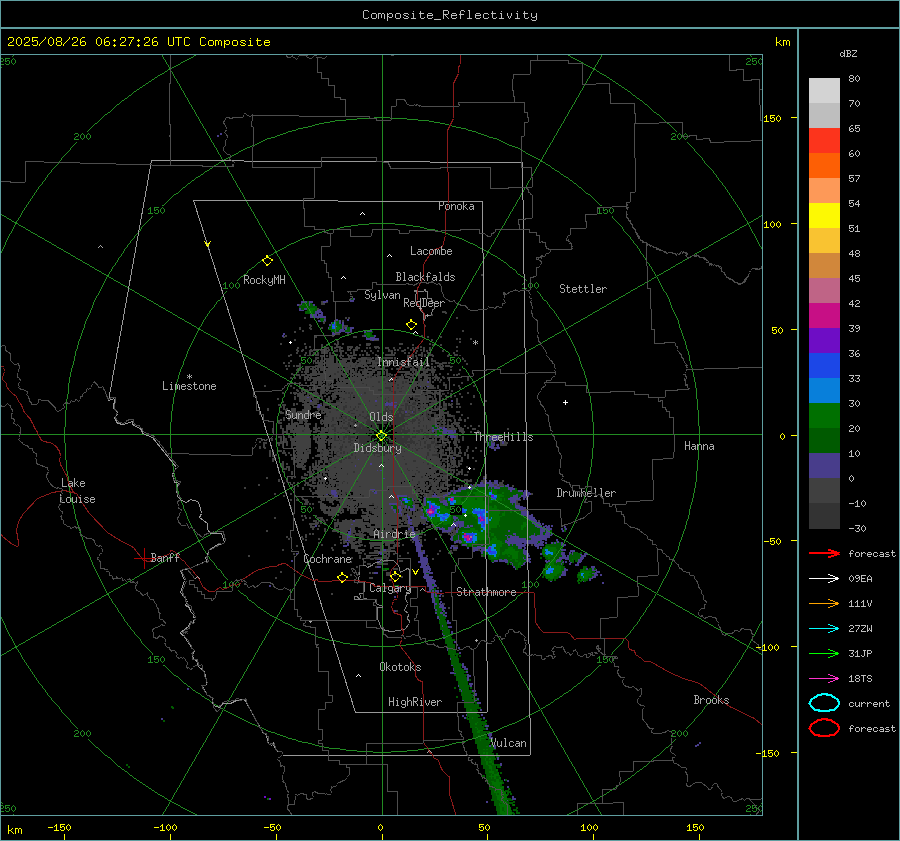Screen dimensions: 900x841
Task: Select the RockyMH label
Action: 264,280
